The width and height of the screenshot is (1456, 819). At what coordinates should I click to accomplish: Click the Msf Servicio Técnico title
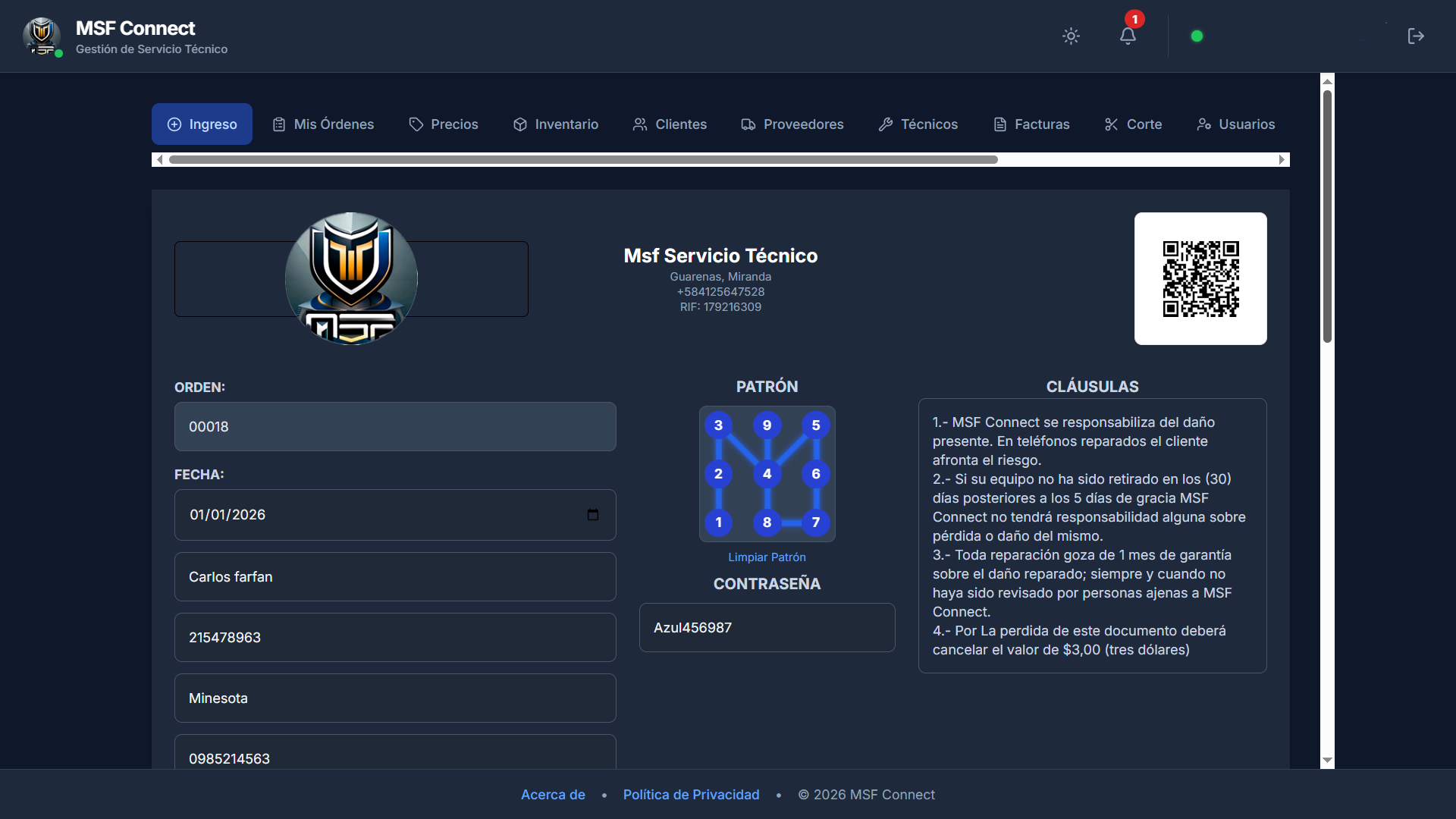pos(720,256)
